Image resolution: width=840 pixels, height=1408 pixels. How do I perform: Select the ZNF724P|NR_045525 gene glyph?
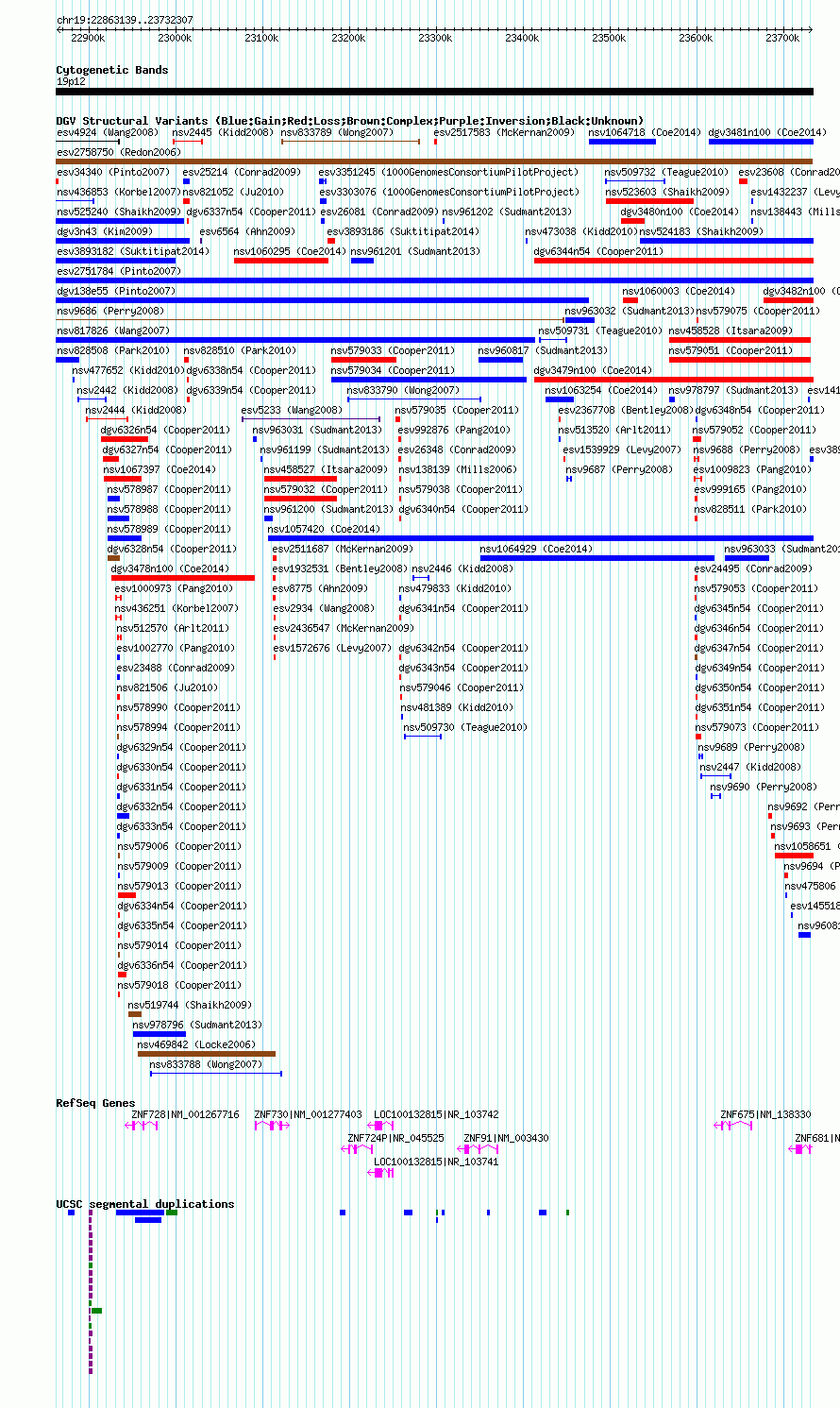[358, 1149]
